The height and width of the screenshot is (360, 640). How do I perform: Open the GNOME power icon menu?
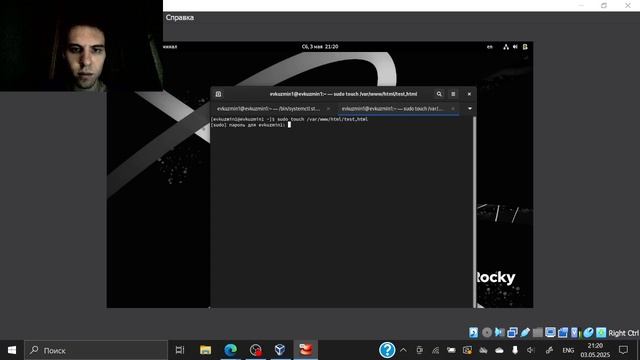[525, 47]
